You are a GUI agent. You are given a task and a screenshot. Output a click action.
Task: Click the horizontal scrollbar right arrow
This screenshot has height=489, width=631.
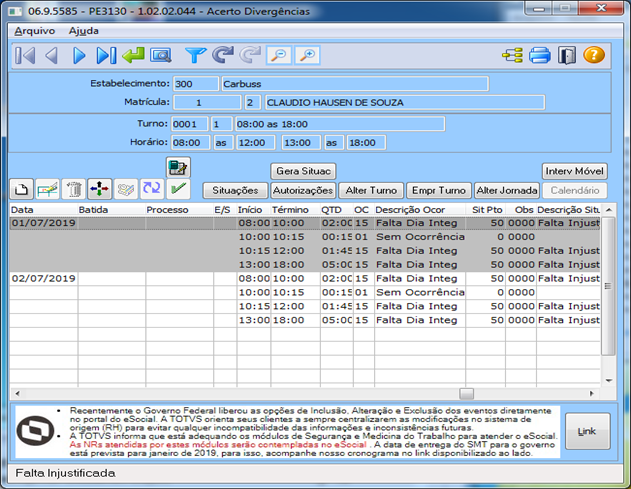tap(592, 394)
